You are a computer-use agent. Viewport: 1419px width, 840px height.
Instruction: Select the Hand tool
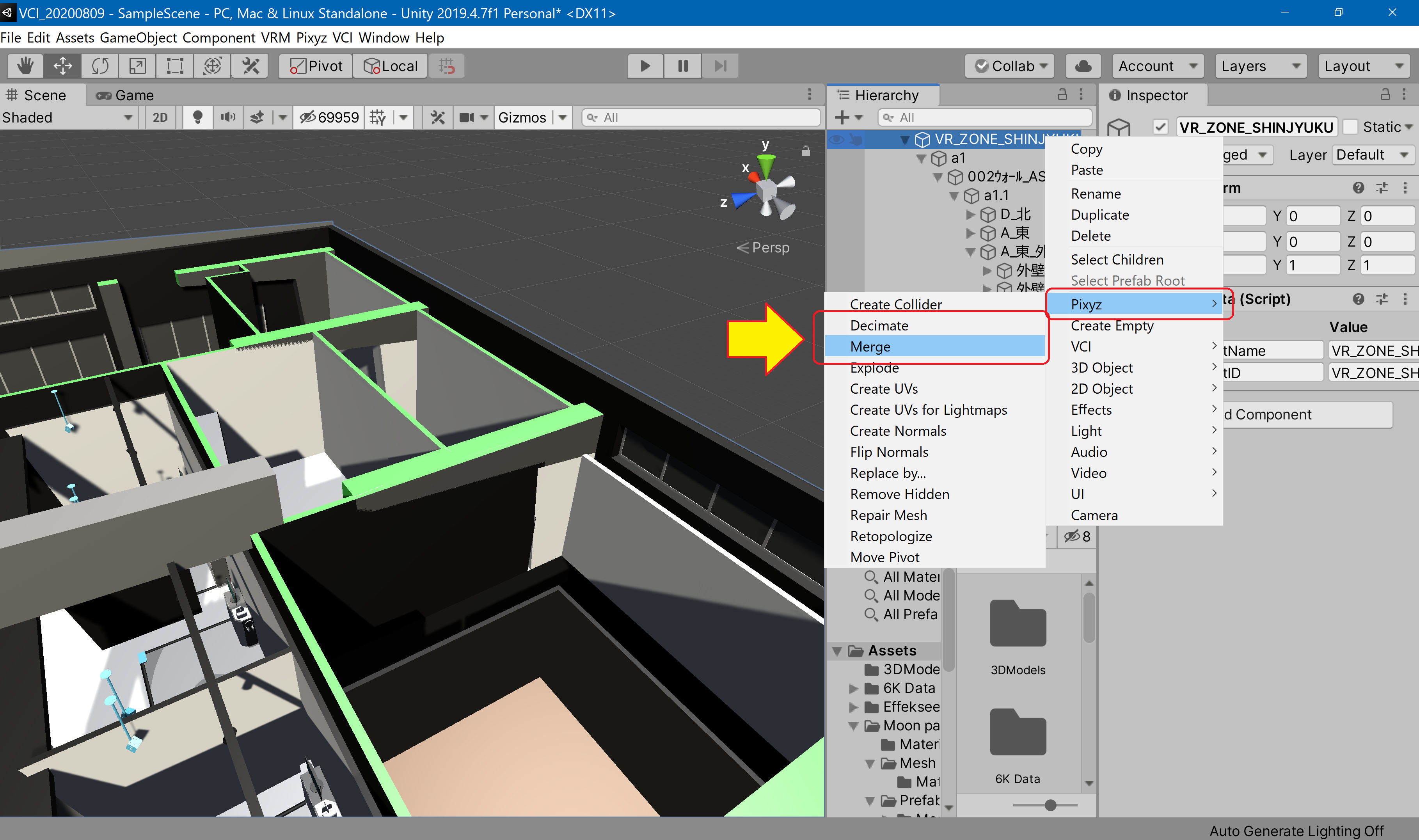point(25,66)
